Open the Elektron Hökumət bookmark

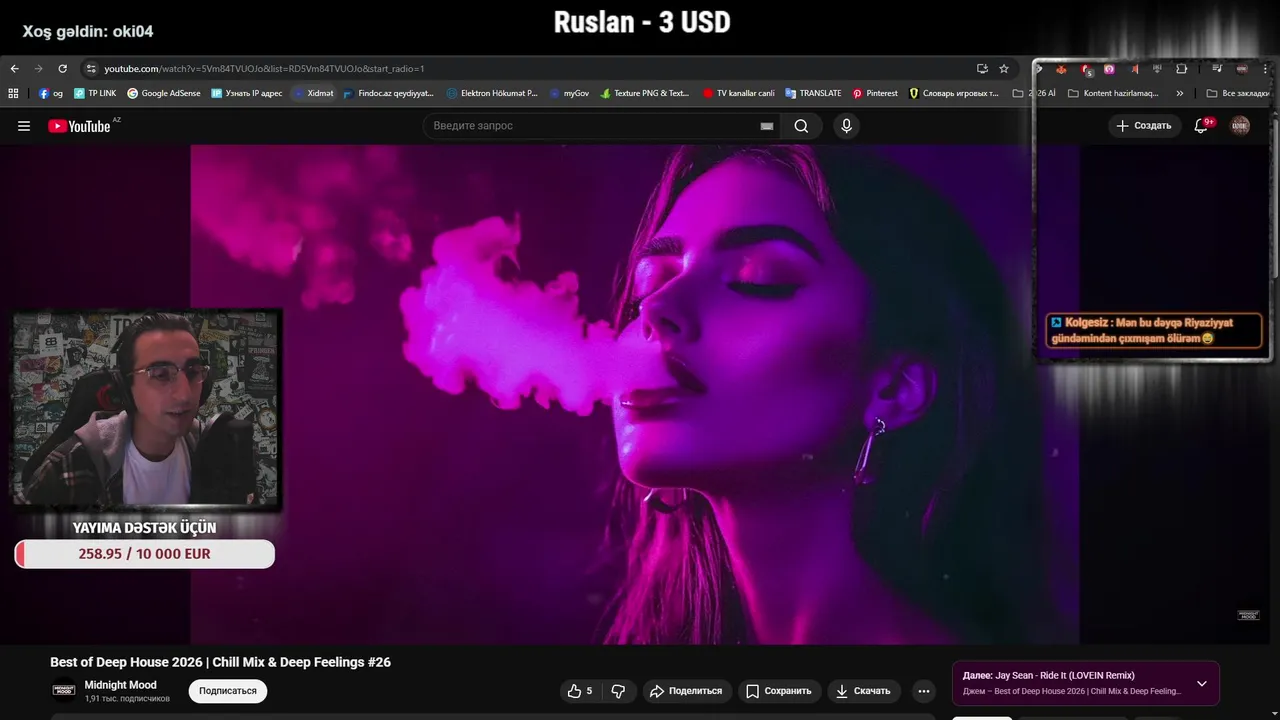pyautogui.click(x=492, y=93)
